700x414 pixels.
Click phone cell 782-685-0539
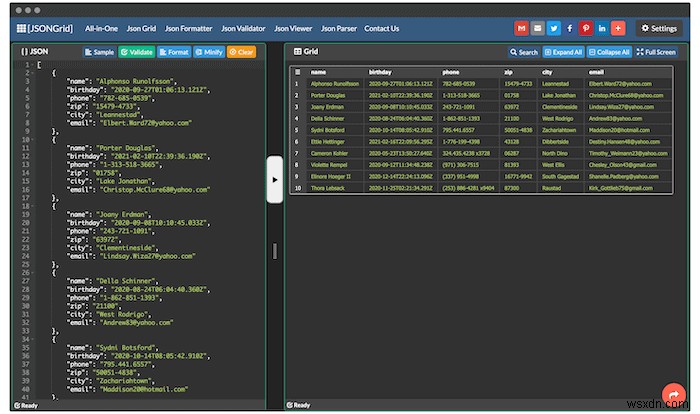tap(469, 84)
